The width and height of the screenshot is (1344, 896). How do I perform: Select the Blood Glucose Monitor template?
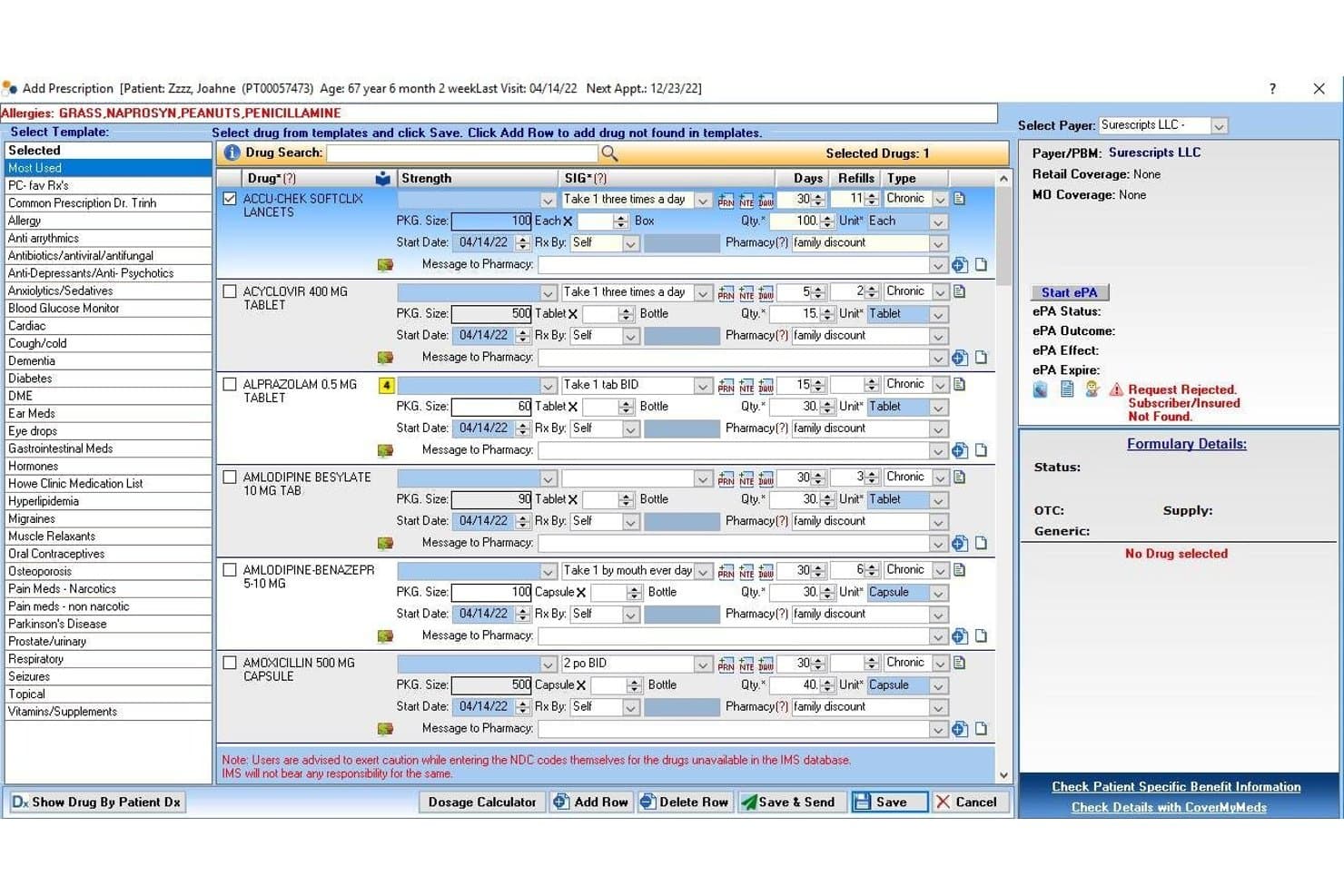108,309
